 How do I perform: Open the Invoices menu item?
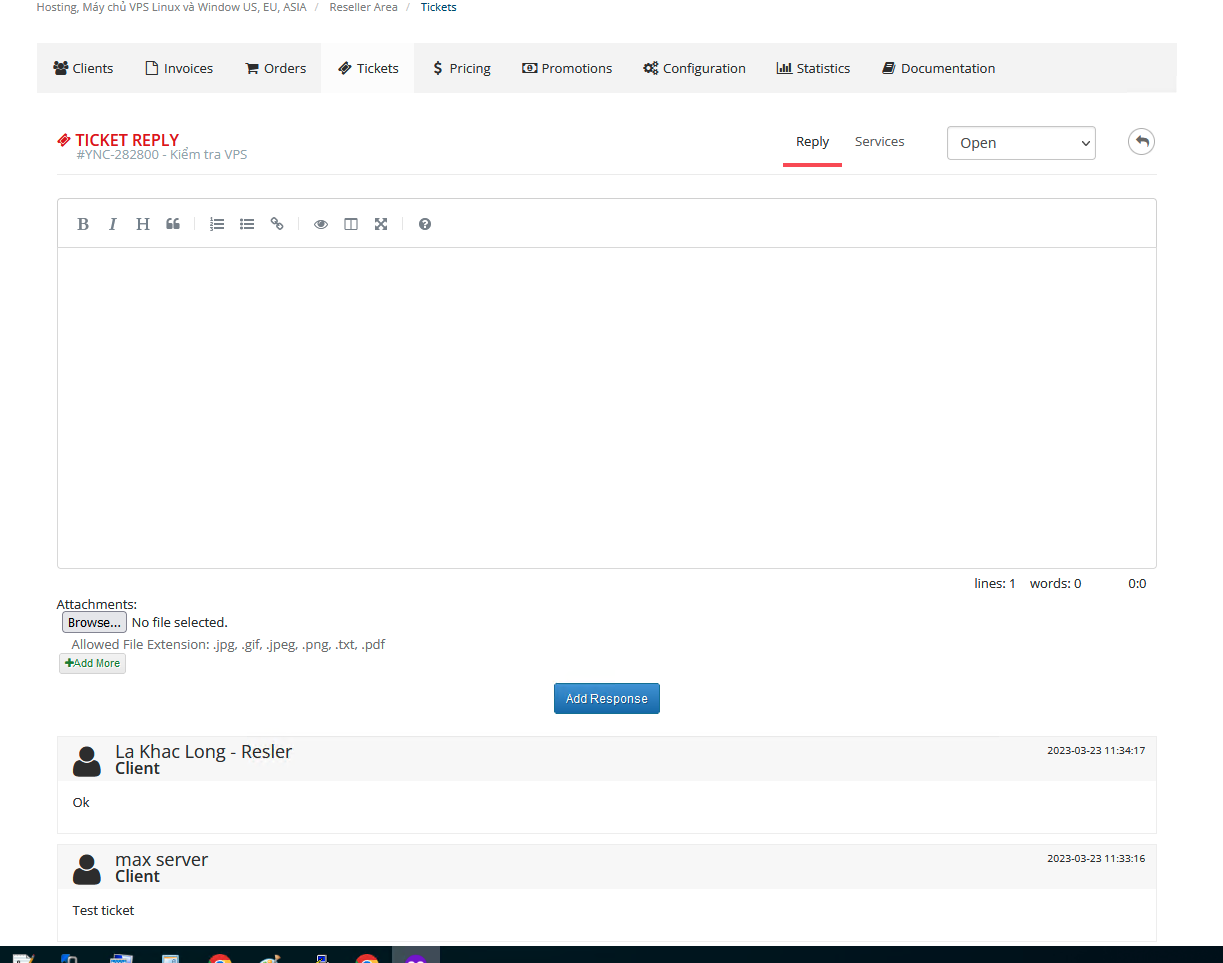[179, 69]
